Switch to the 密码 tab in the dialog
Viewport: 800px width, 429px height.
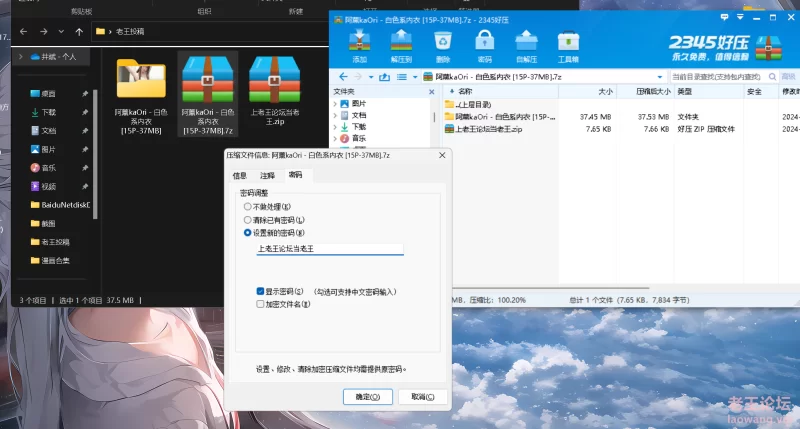click(x=296, y=175)
